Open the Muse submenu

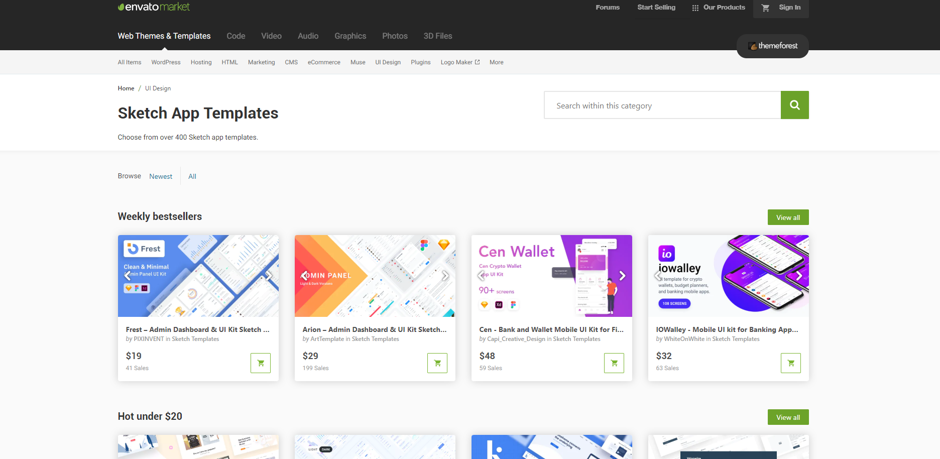[358, 62]
